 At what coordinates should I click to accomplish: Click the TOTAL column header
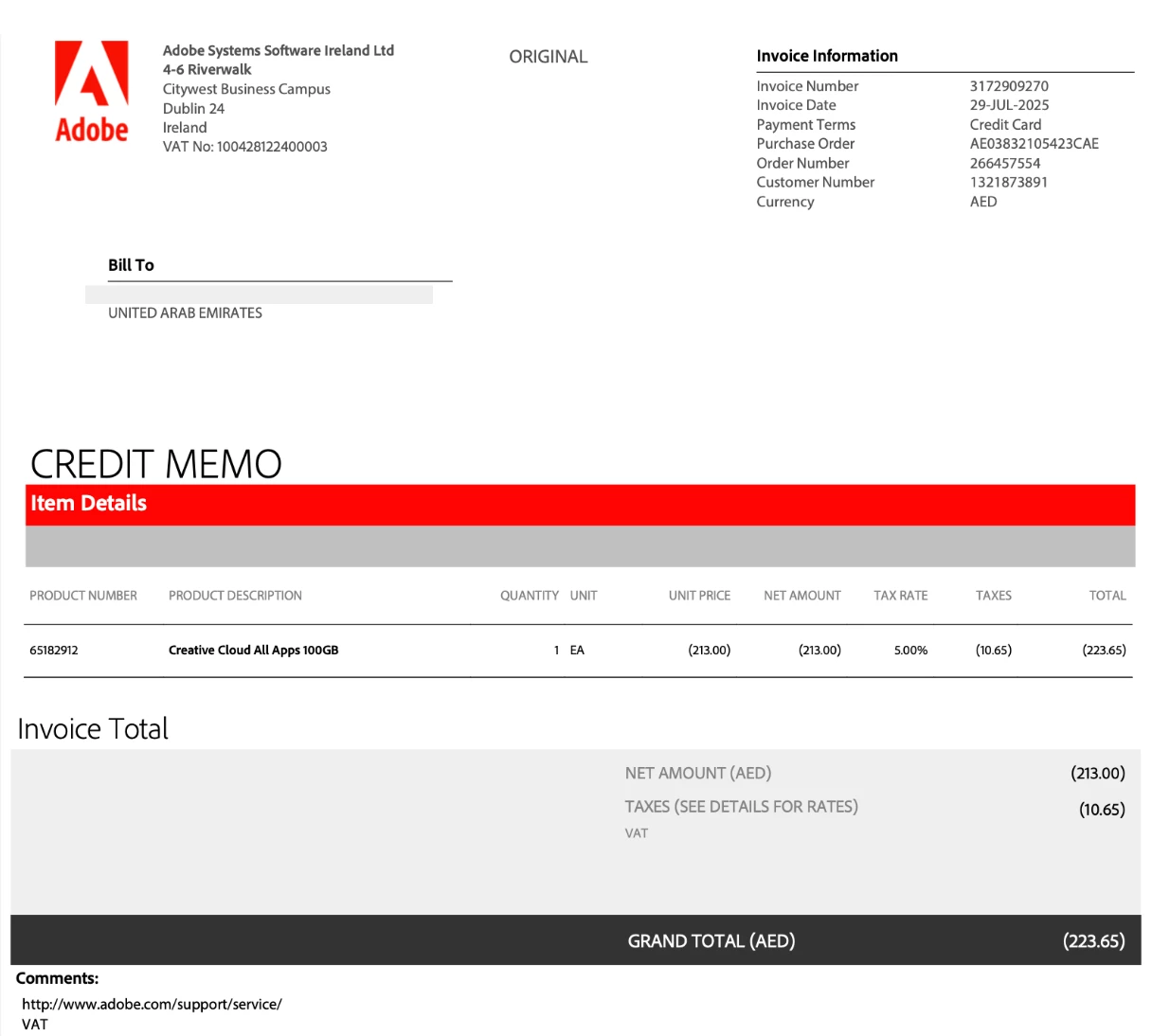tap(1107, 596)
